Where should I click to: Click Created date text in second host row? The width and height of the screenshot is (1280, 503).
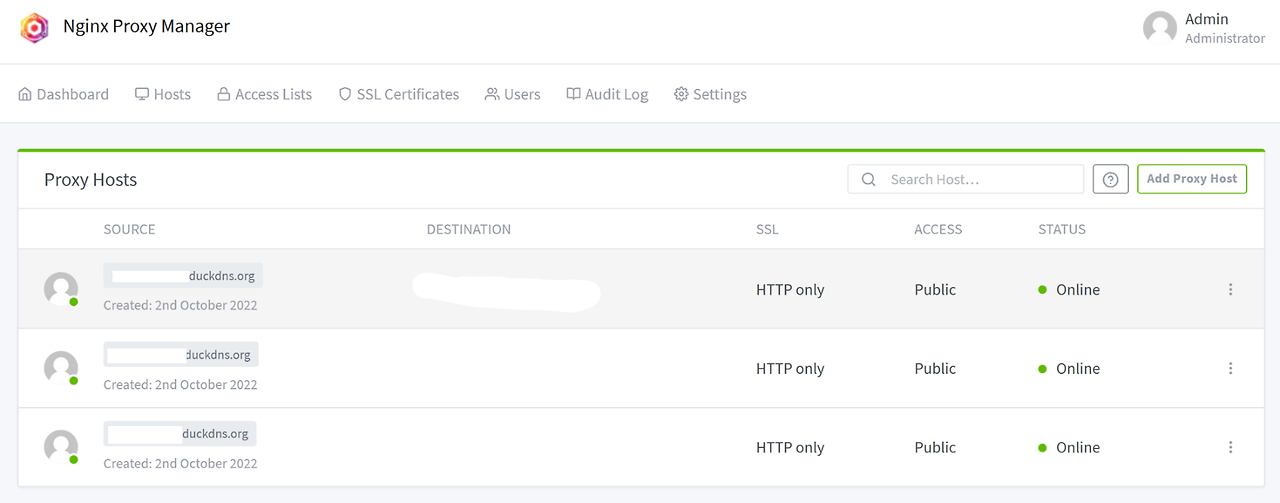(x=180, y=384)
